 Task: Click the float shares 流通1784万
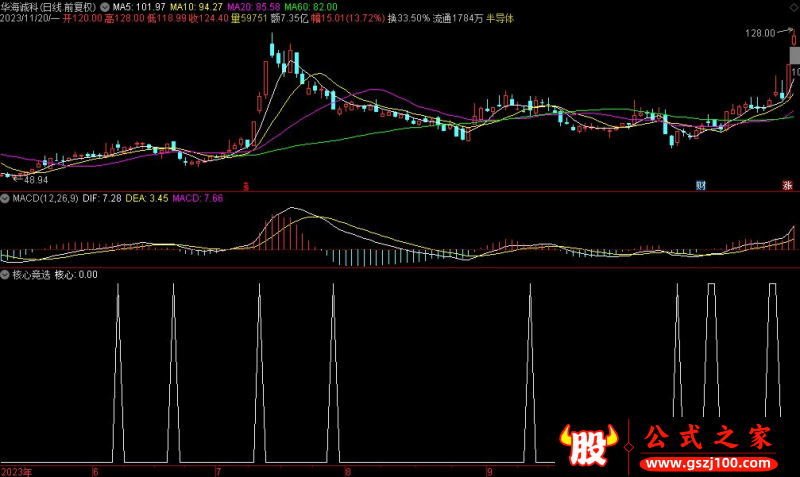[458, 19]
